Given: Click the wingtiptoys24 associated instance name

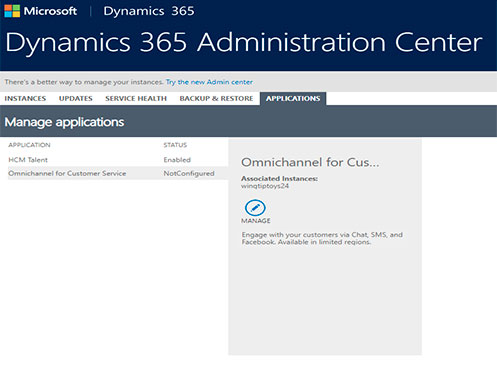Looking at the screenshot, I should tap(265, 186).
